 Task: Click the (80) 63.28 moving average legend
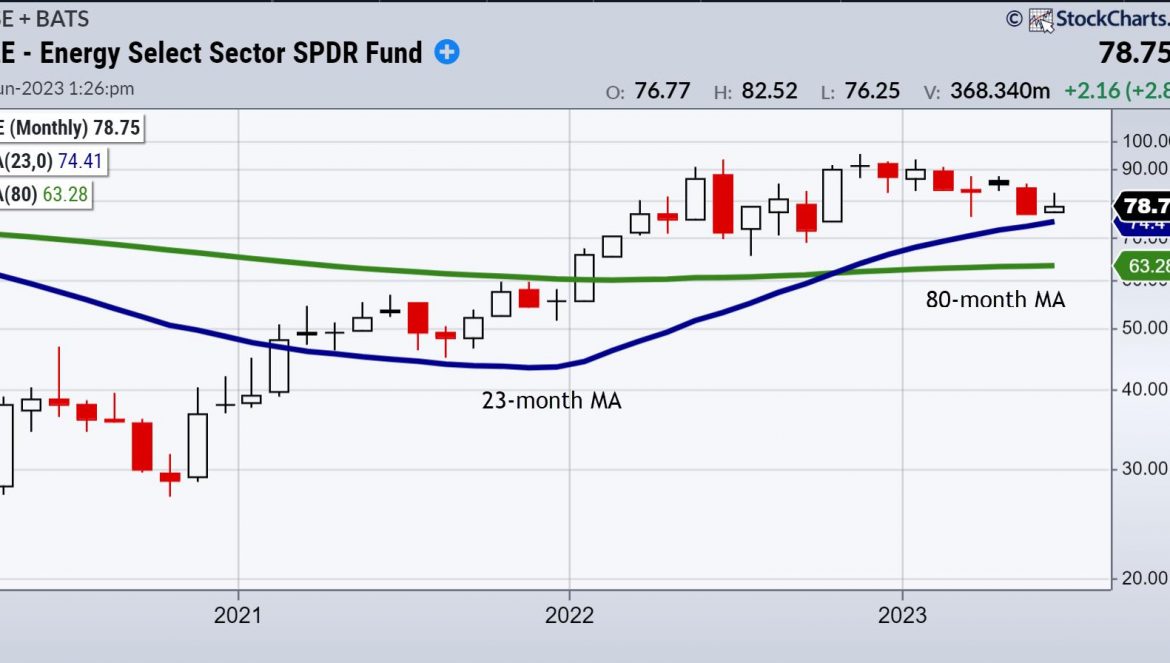(45, 194)
